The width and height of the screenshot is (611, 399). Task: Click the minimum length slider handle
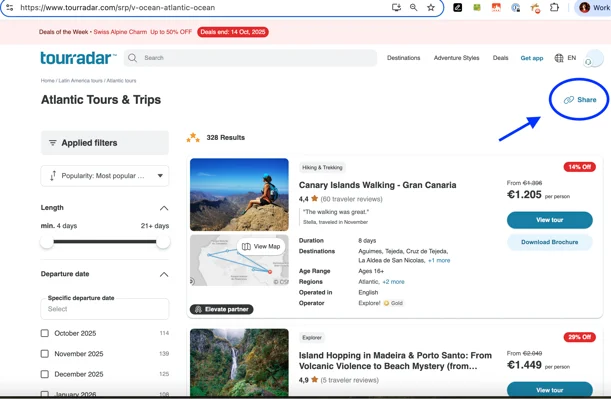(x=47, y=242)
